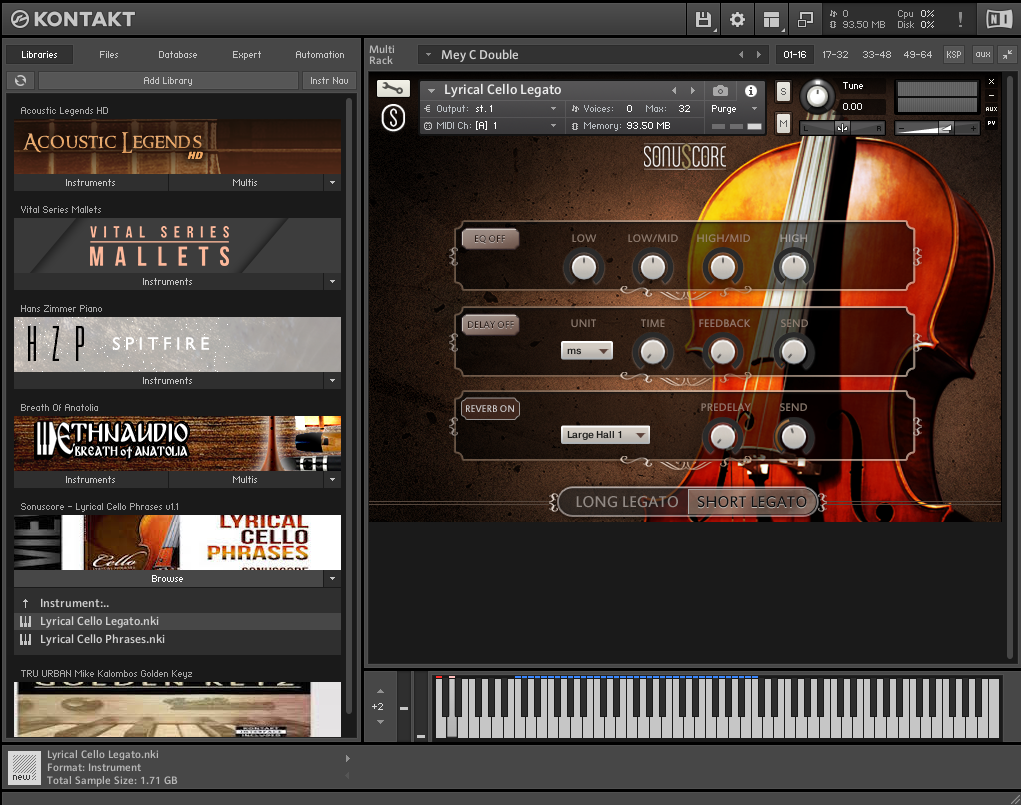This screenshot has width=1021, height=805.
Task: Toggle aux sends button
Action: (983, 55)
